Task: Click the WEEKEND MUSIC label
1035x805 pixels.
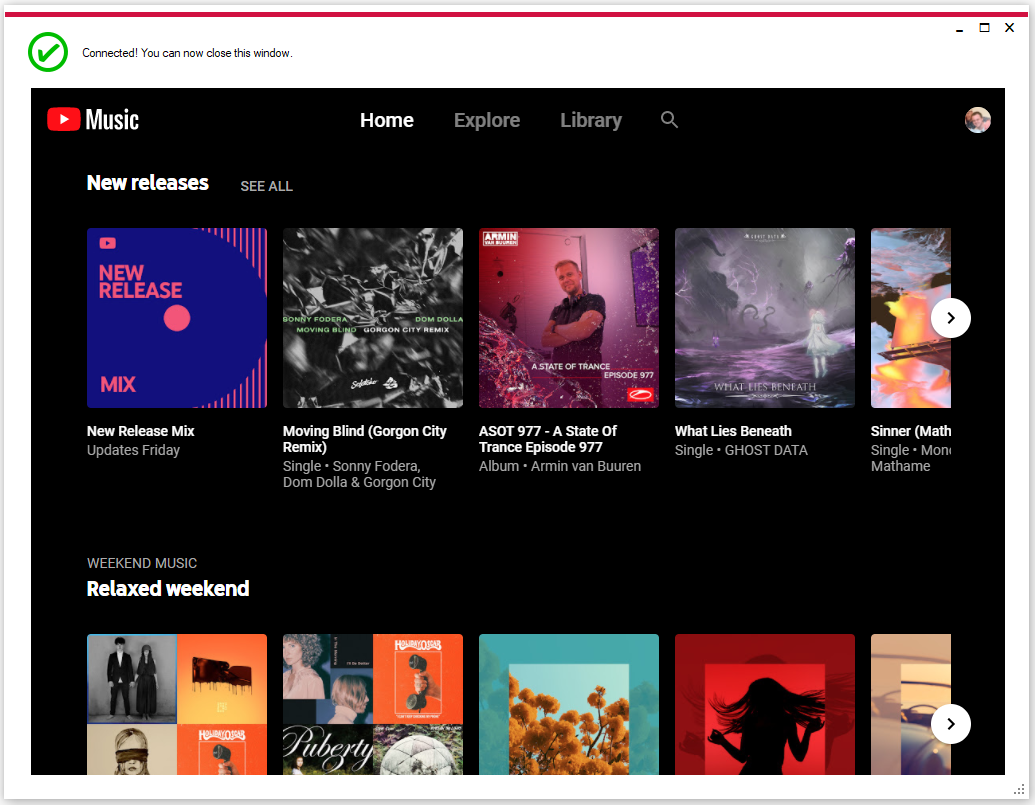Action: coord(142,563)
